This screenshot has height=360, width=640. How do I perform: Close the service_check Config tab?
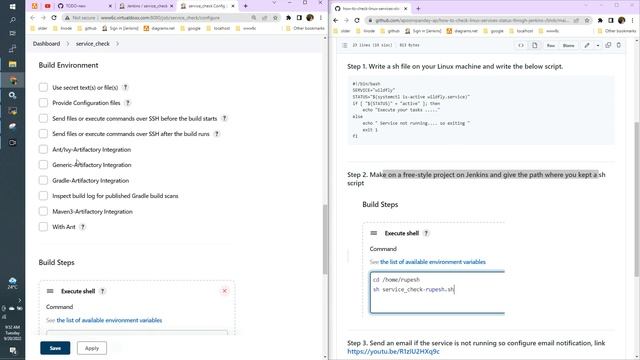233,6
